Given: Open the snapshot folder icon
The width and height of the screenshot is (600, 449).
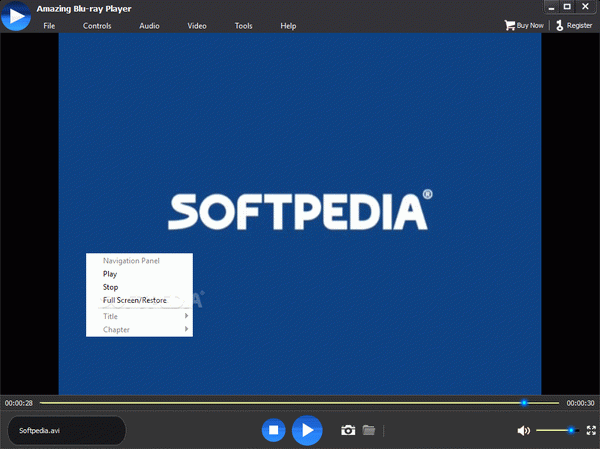Looking at the screenshot, I should 369,430.
